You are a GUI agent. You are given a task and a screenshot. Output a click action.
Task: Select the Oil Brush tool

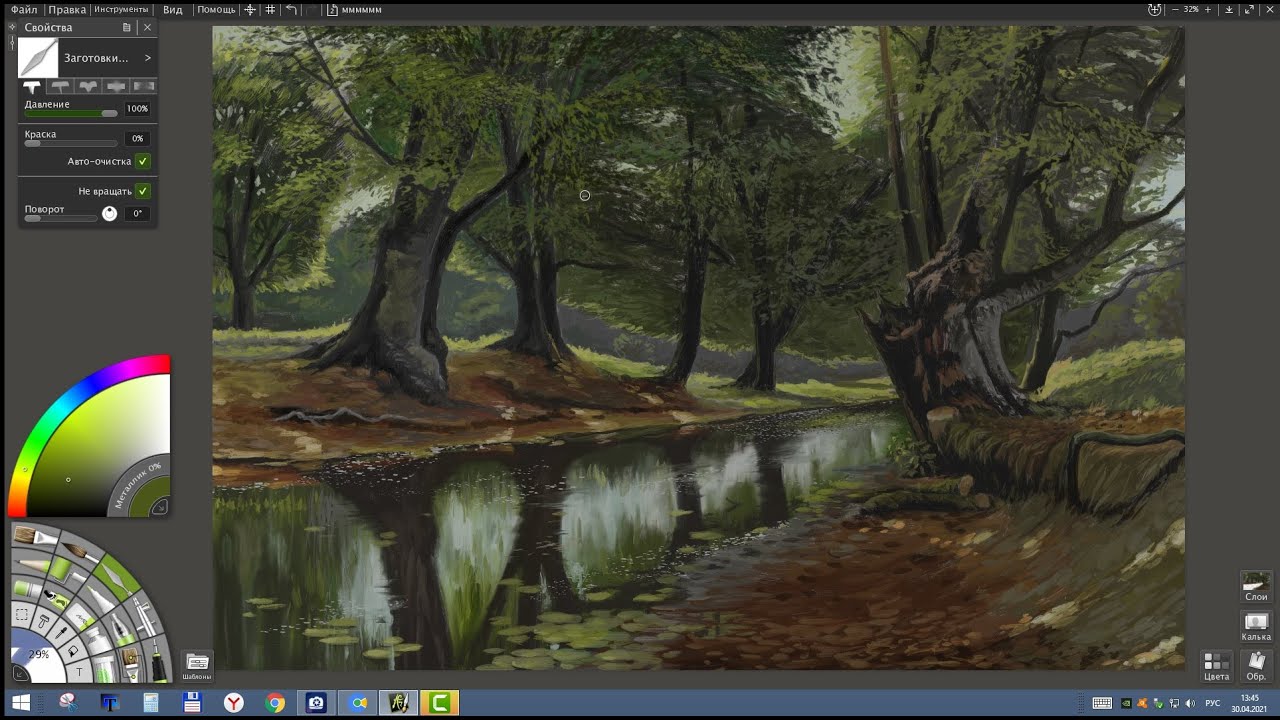tap(35, 535)
